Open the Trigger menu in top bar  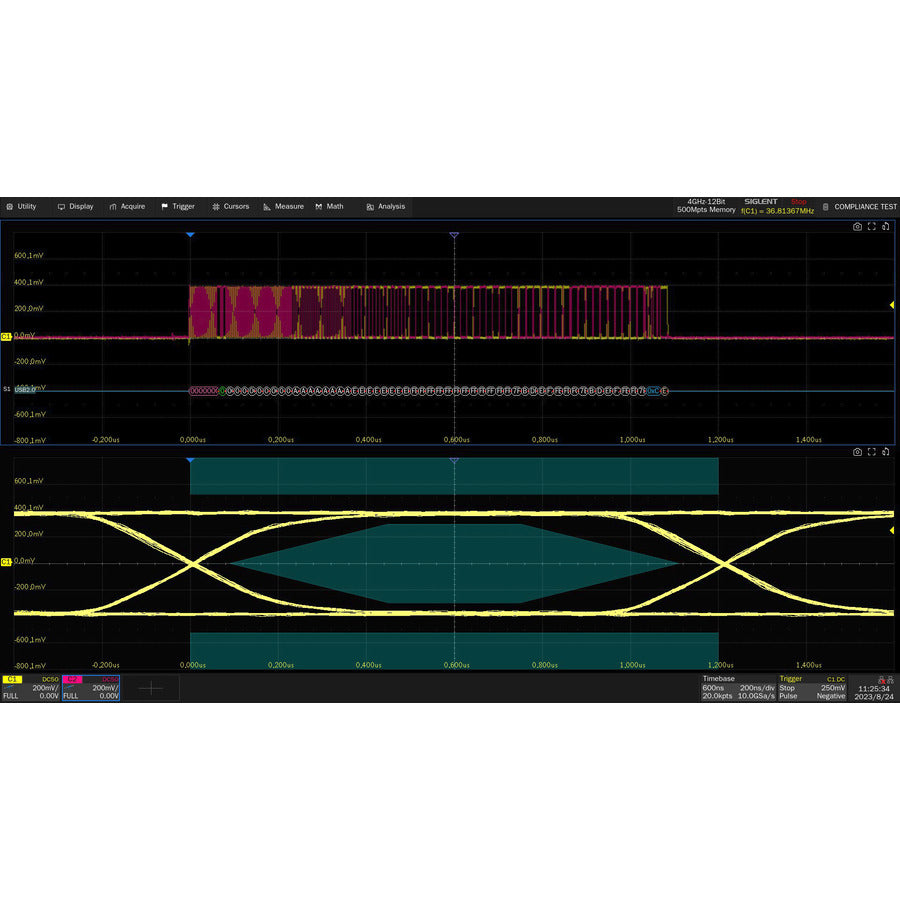pyautogui.click(x=178, y=207)
